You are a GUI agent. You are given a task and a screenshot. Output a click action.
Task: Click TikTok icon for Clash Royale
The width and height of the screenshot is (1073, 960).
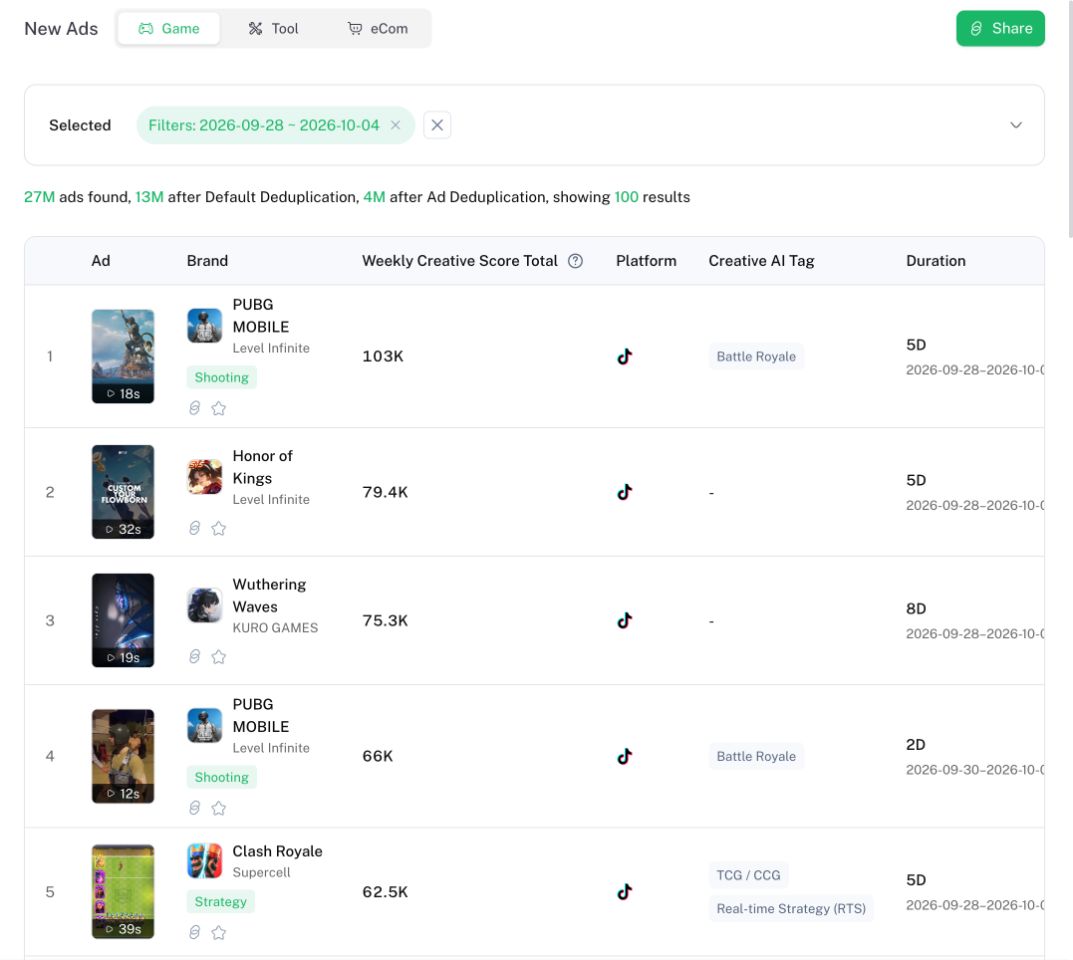tap(624, 892)
